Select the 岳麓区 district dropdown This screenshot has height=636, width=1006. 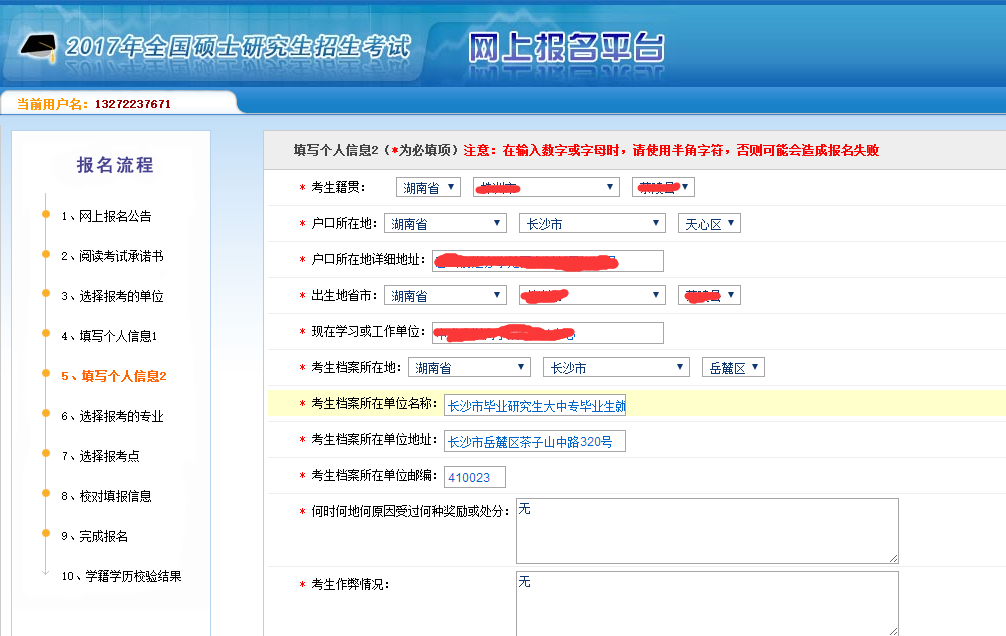(x=733, y=368)
